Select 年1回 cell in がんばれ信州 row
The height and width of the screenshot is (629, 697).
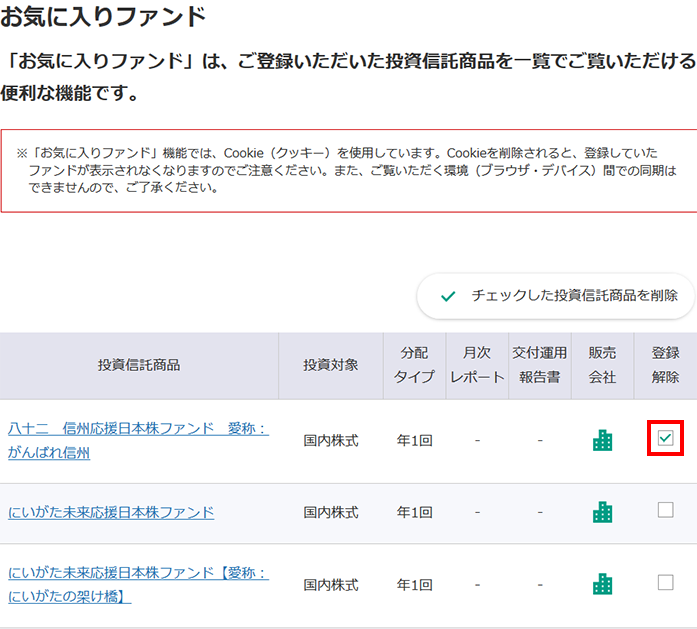[x=414, y=441]
